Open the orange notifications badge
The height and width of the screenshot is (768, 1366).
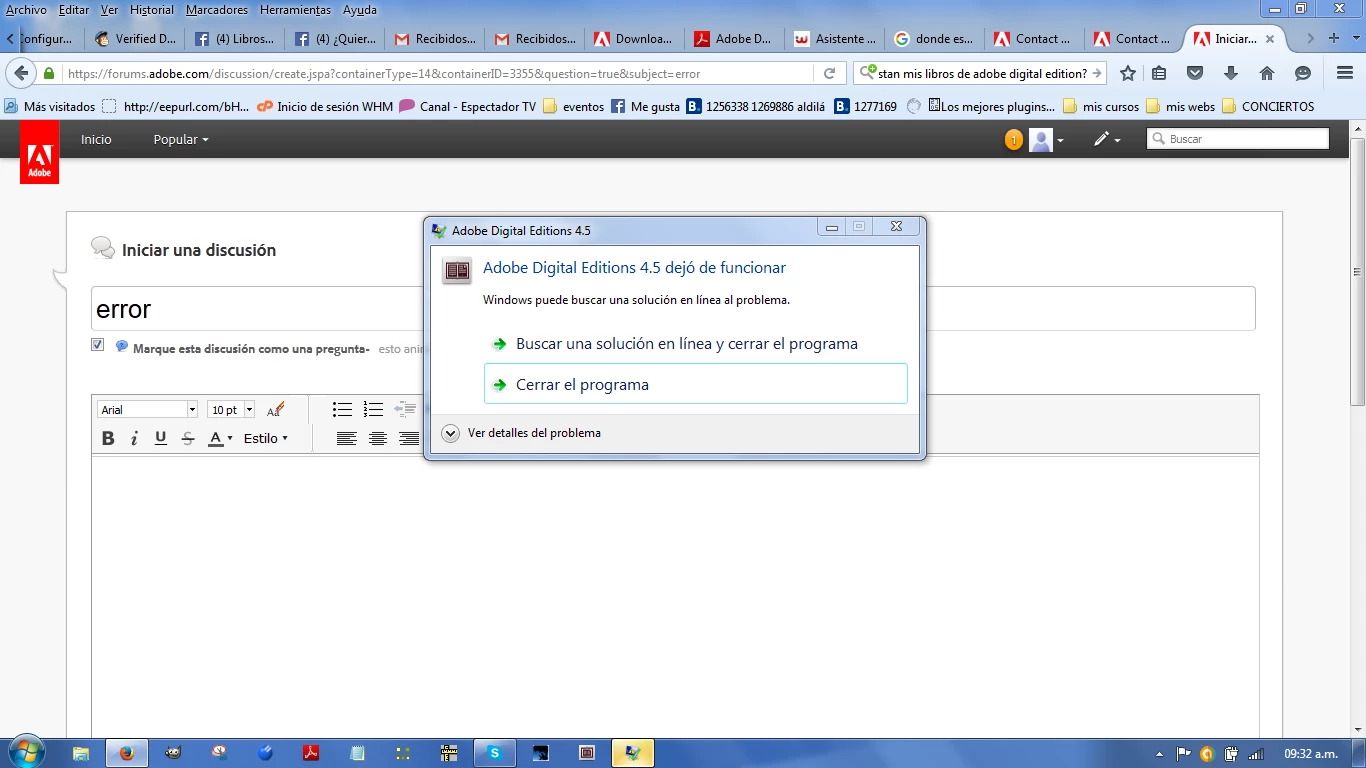(1014, 140)
